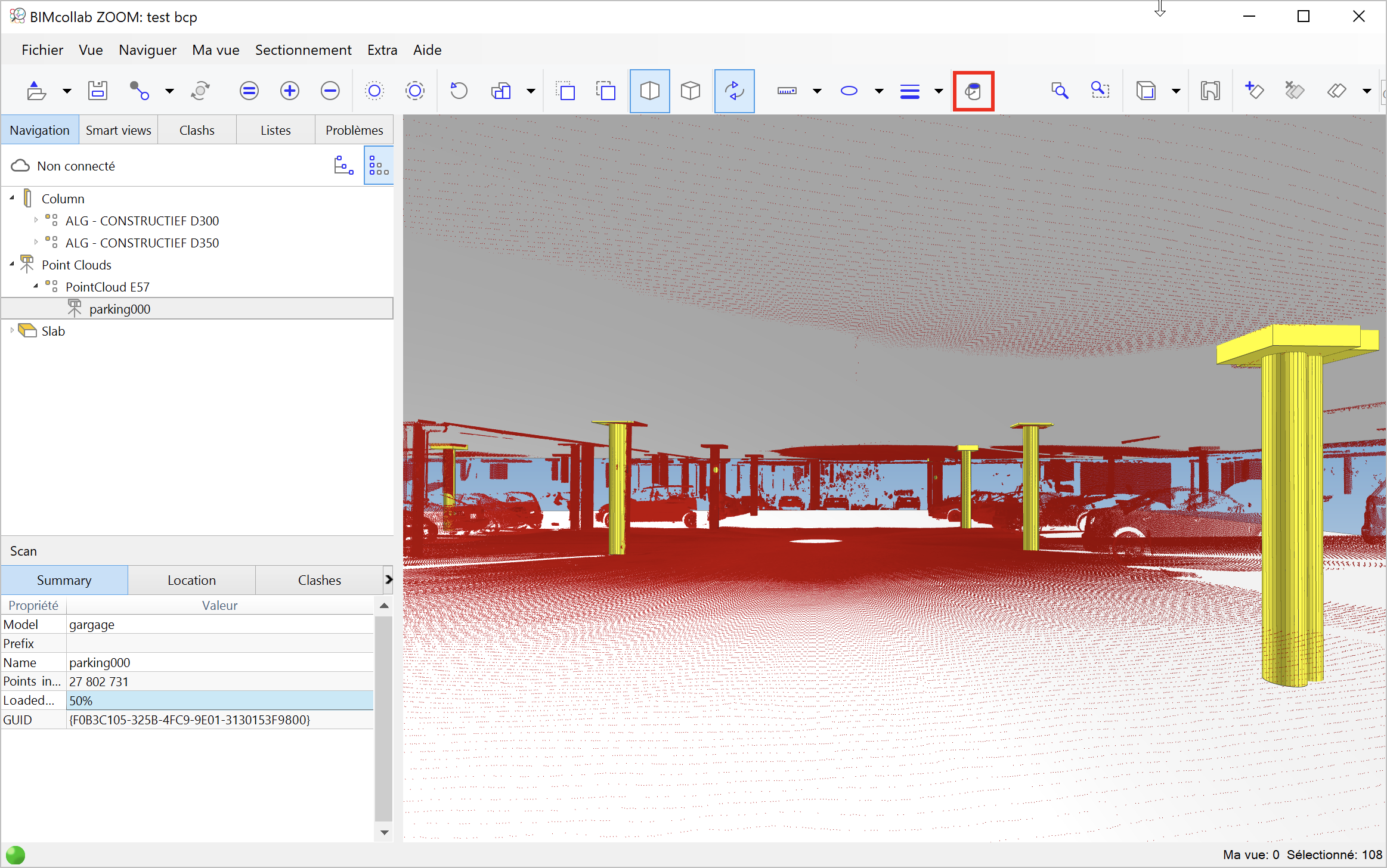This screenshot has height=868, width=1387.
Task: Toggle the orthographic cube view icon
Action: point(691,91)
